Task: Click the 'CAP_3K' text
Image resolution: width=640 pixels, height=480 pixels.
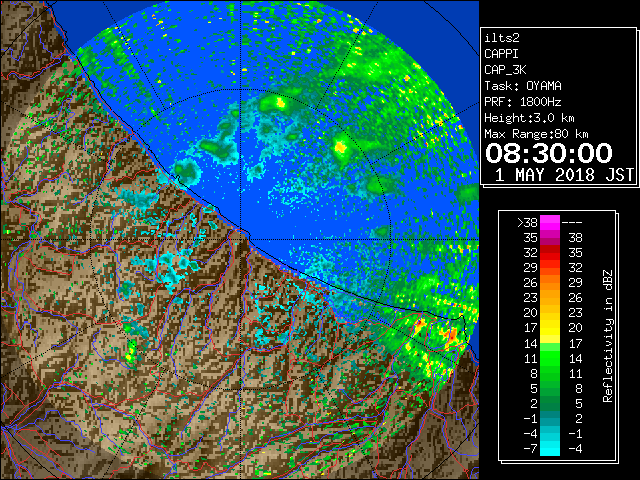Action: [x=505, y=70]
